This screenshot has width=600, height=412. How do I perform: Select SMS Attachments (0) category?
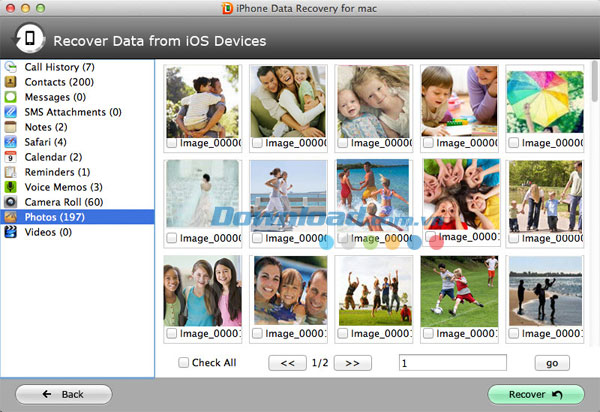(x=77, y=112)
